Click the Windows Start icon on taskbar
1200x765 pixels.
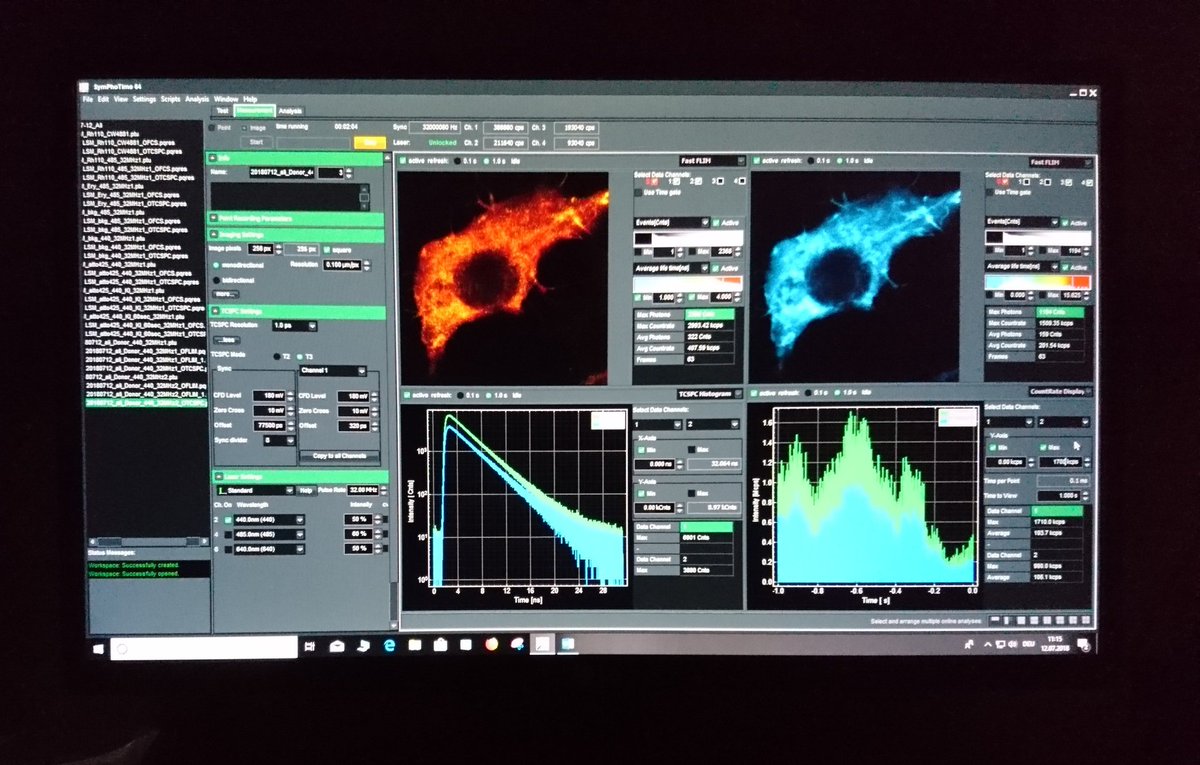point(99,648)
